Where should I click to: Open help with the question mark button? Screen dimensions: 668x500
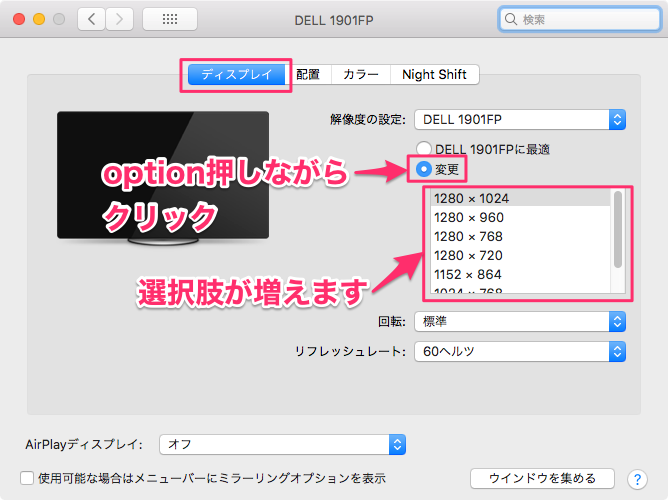click(x=637, y=479)
